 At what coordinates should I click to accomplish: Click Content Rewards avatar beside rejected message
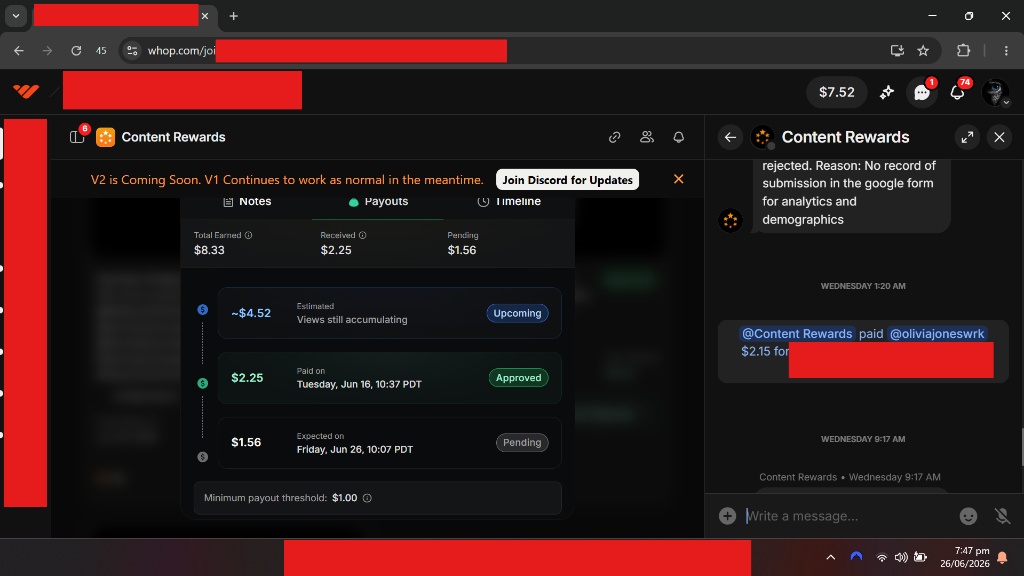click(x=730, y=221)
